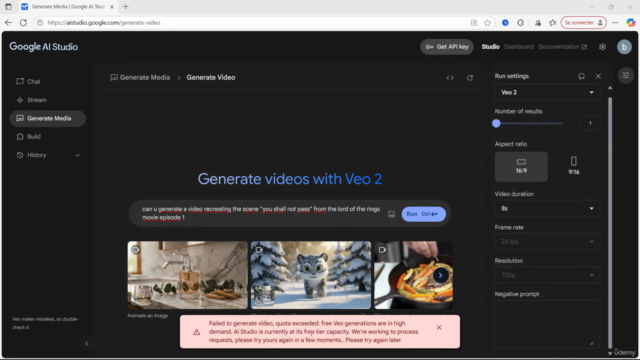Viewport: 640px width, 360px height.
Task: Switch to the Studio tab
Action: pyautogui.click(x=490, y=47)
